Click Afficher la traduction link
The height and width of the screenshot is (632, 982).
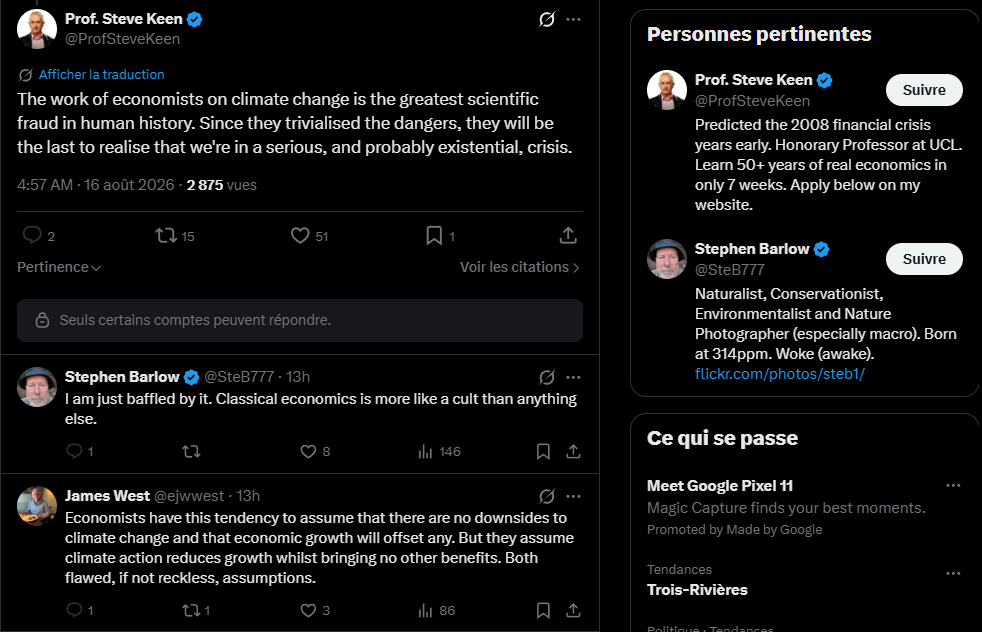101,75
